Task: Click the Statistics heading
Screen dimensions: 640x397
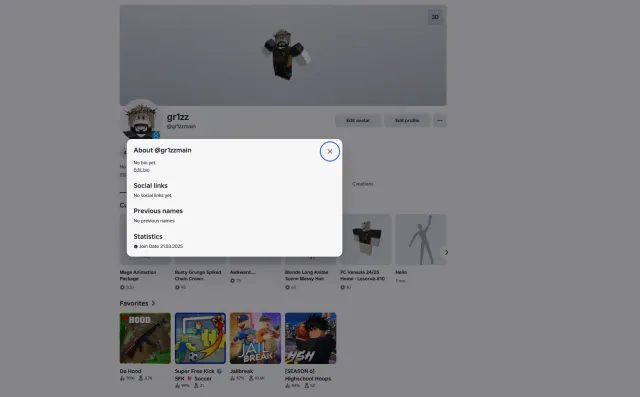Action: point(148,237)
